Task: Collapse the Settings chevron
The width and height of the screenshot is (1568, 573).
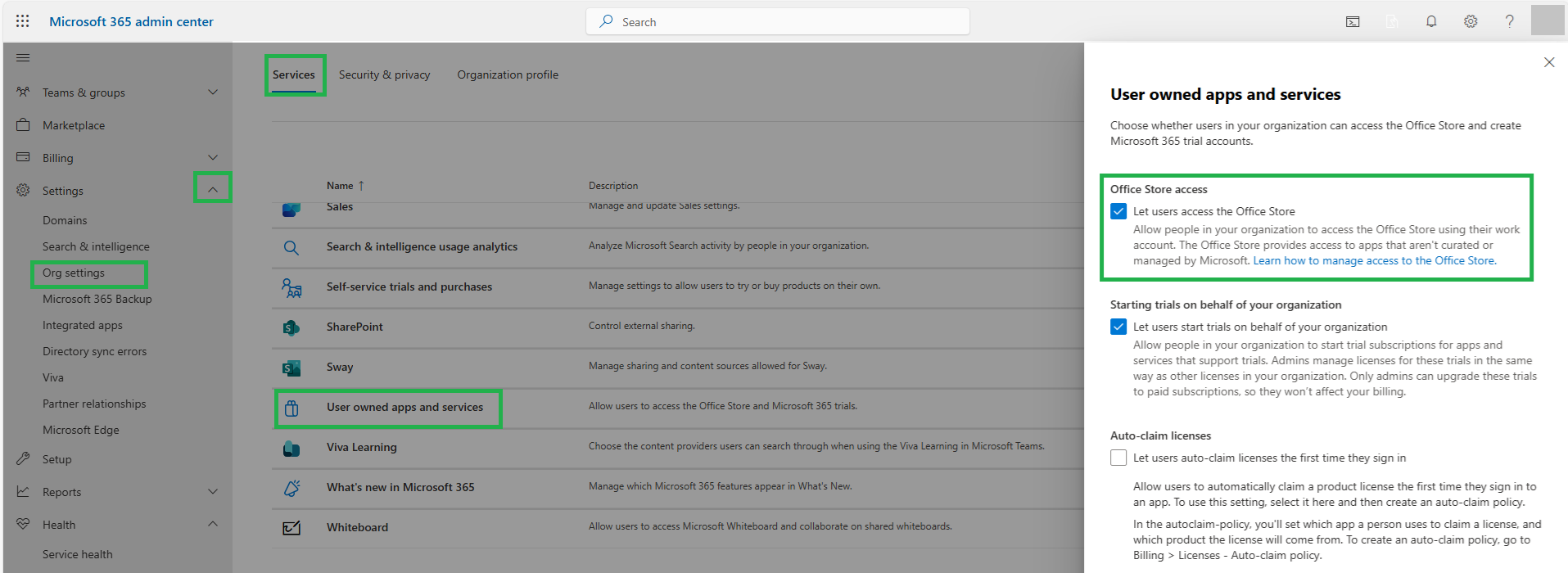Action: pos(213,189)
